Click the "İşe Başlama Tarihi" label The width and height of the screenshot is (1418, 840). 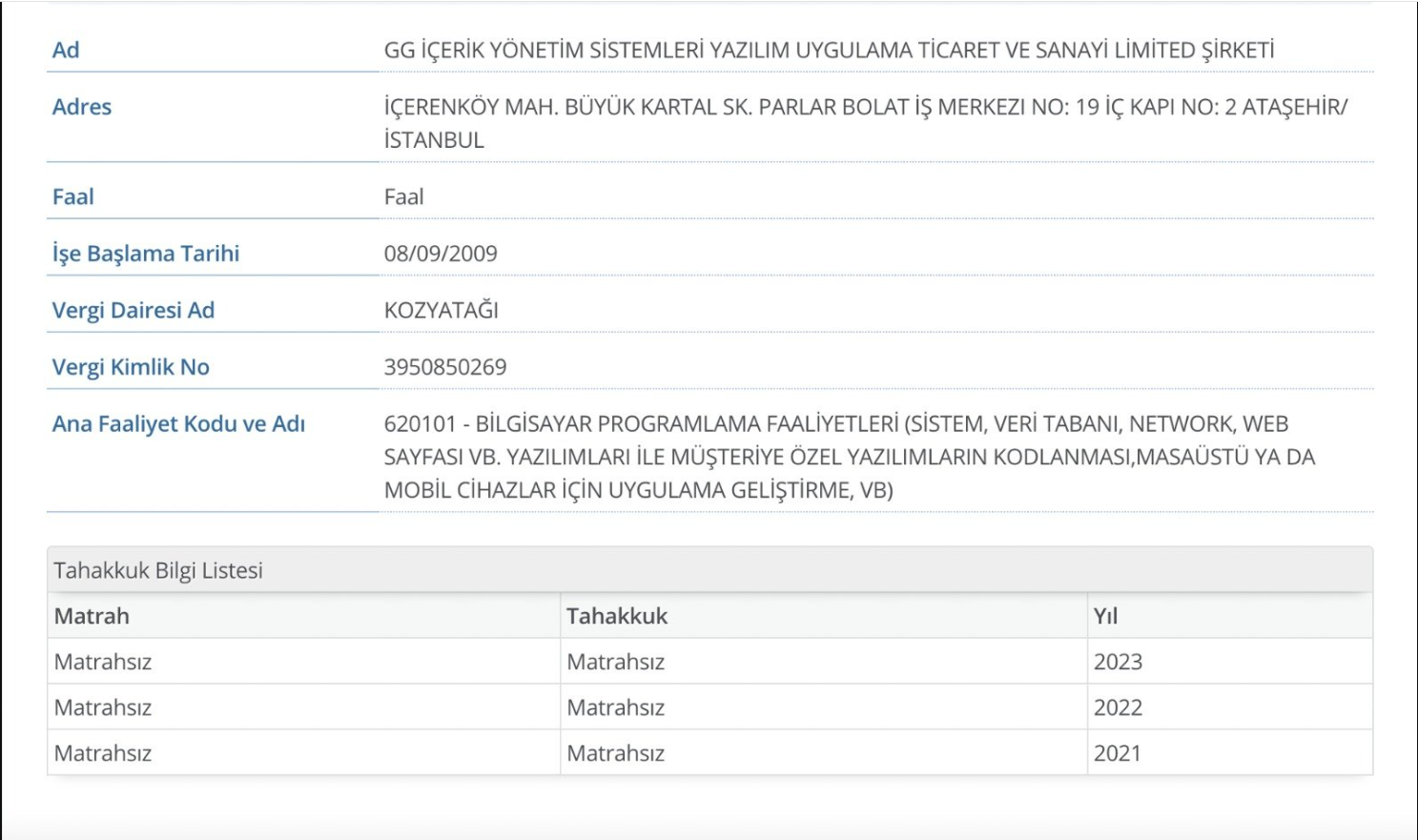pyautogui.click(x=146, y=254)
